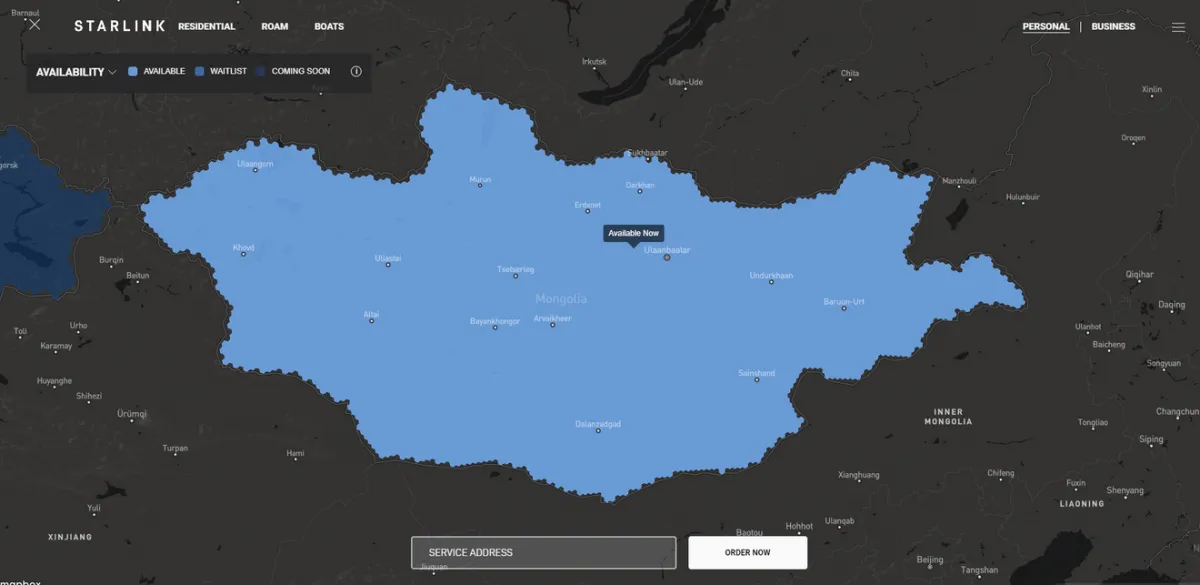The image size is (1200, 585).
Task: Focus the Service Address input field
Action: tap(544, 553)
